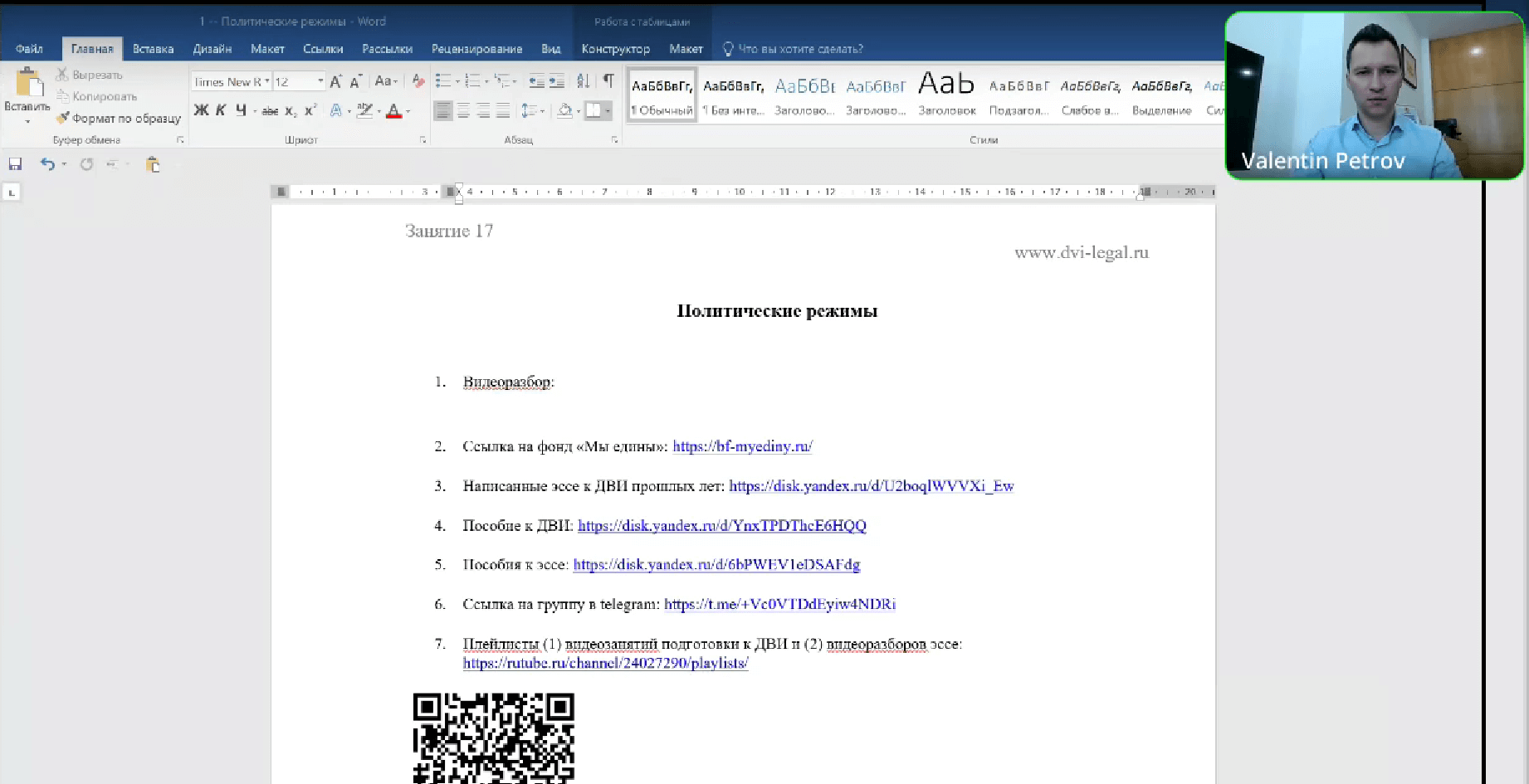Image resolution: width=1529 pixels, height=784 pixels.
Task: Click the redo/repeat circular arrow icon
Action: click(86, 164)
